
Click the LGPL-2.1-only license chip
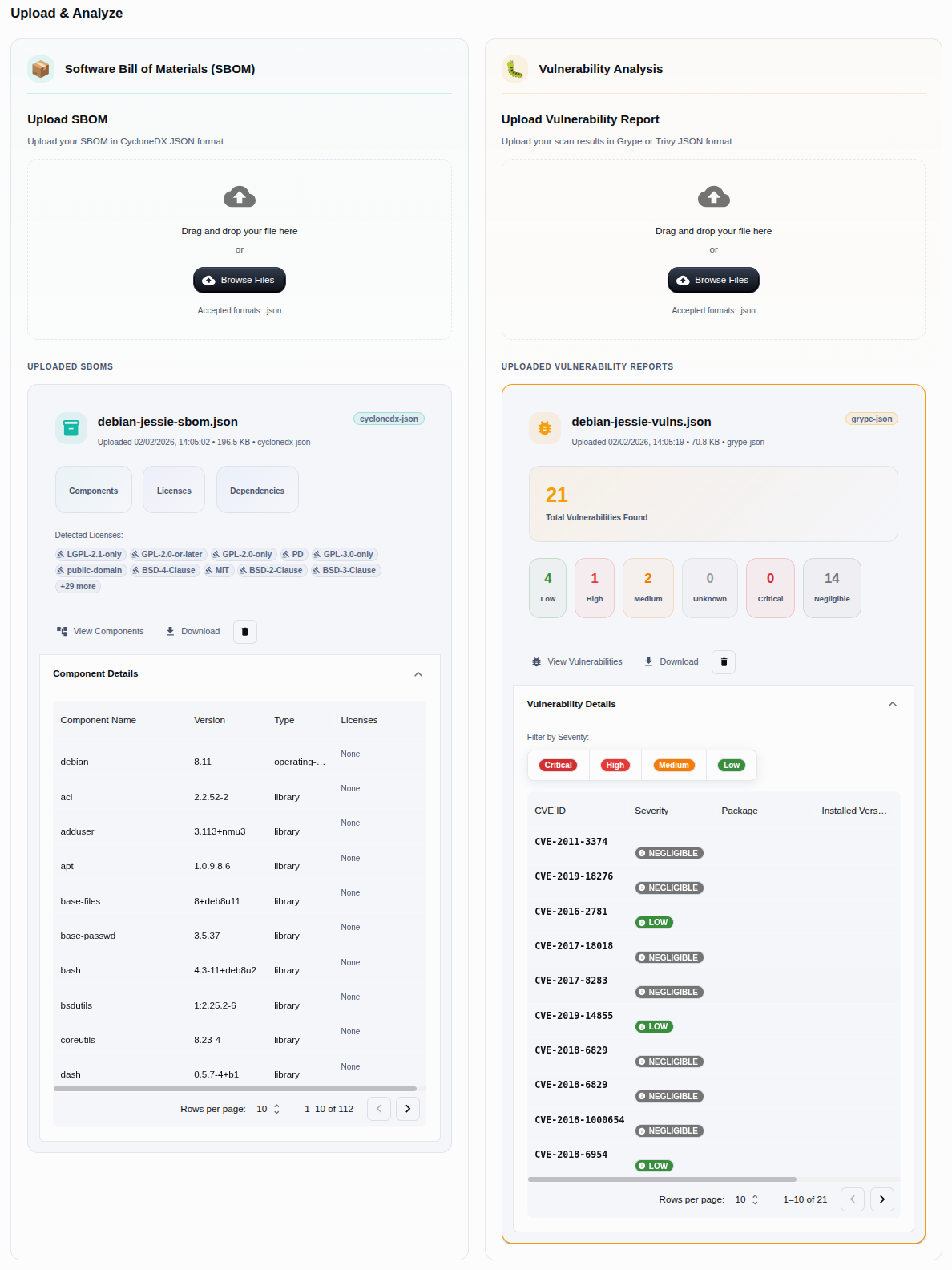89,554
